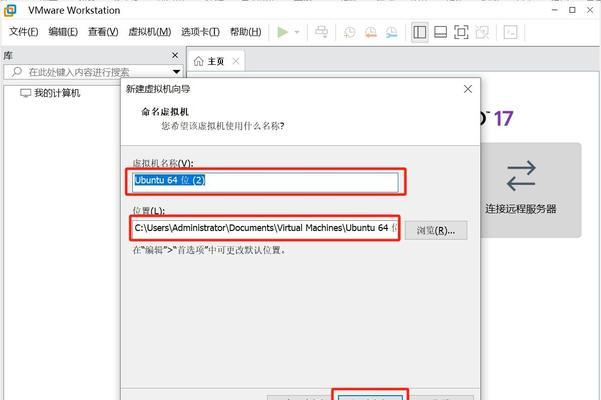Expand the library search dropdown arrow

[176, 72]
